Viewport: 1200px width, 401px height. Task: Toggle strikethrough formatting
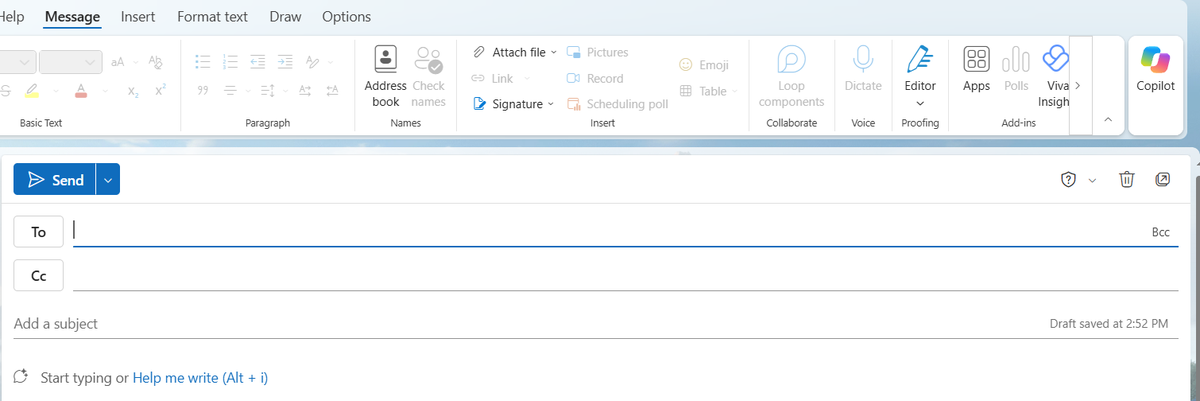(5, 91)
